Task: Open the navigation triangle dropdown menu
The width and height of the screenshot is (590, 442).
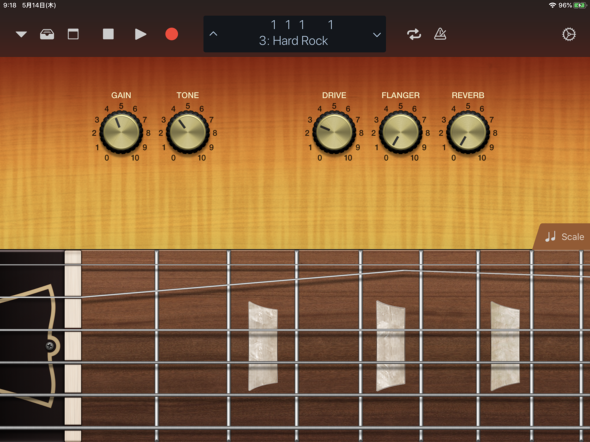Action: pos(21,35)
